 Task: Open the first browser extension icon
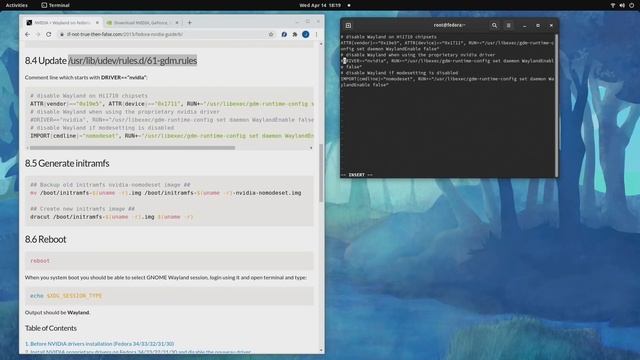[284, 34]
